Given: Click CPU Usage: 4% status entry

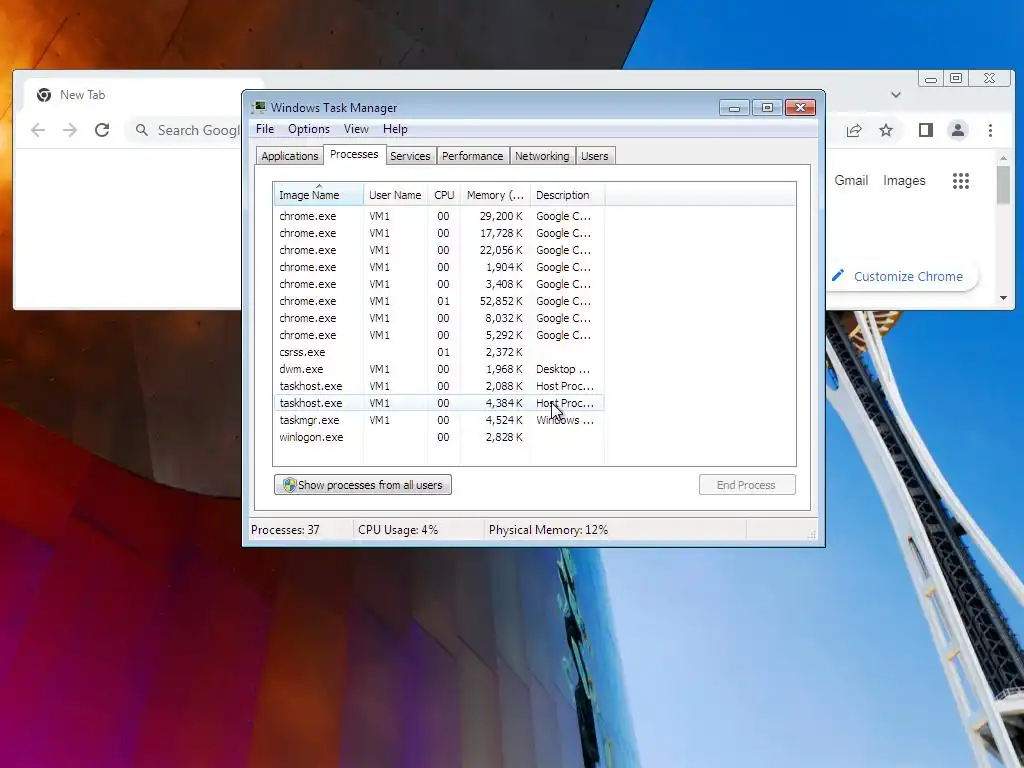Looking at the screenshot, I should 398,530.
